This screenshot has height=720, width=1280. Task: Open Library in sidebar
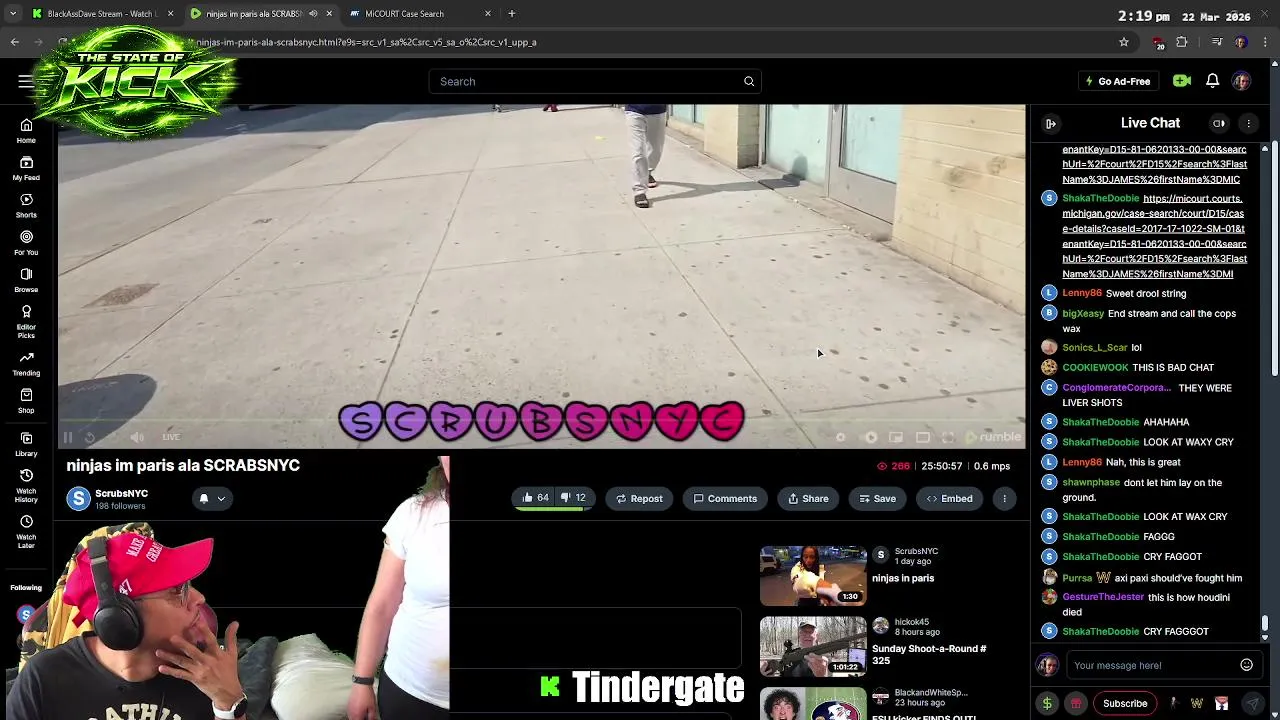[26, 444]
